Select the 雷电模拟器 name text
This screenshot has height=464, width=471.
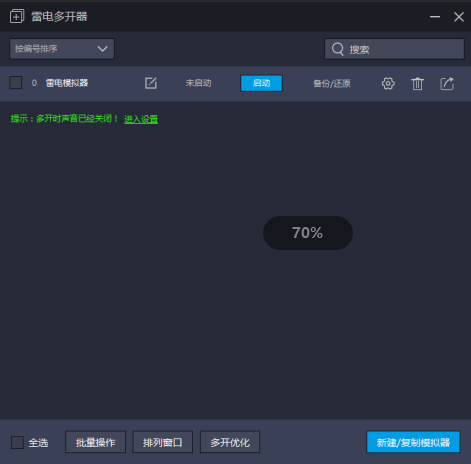click(67, 83)
